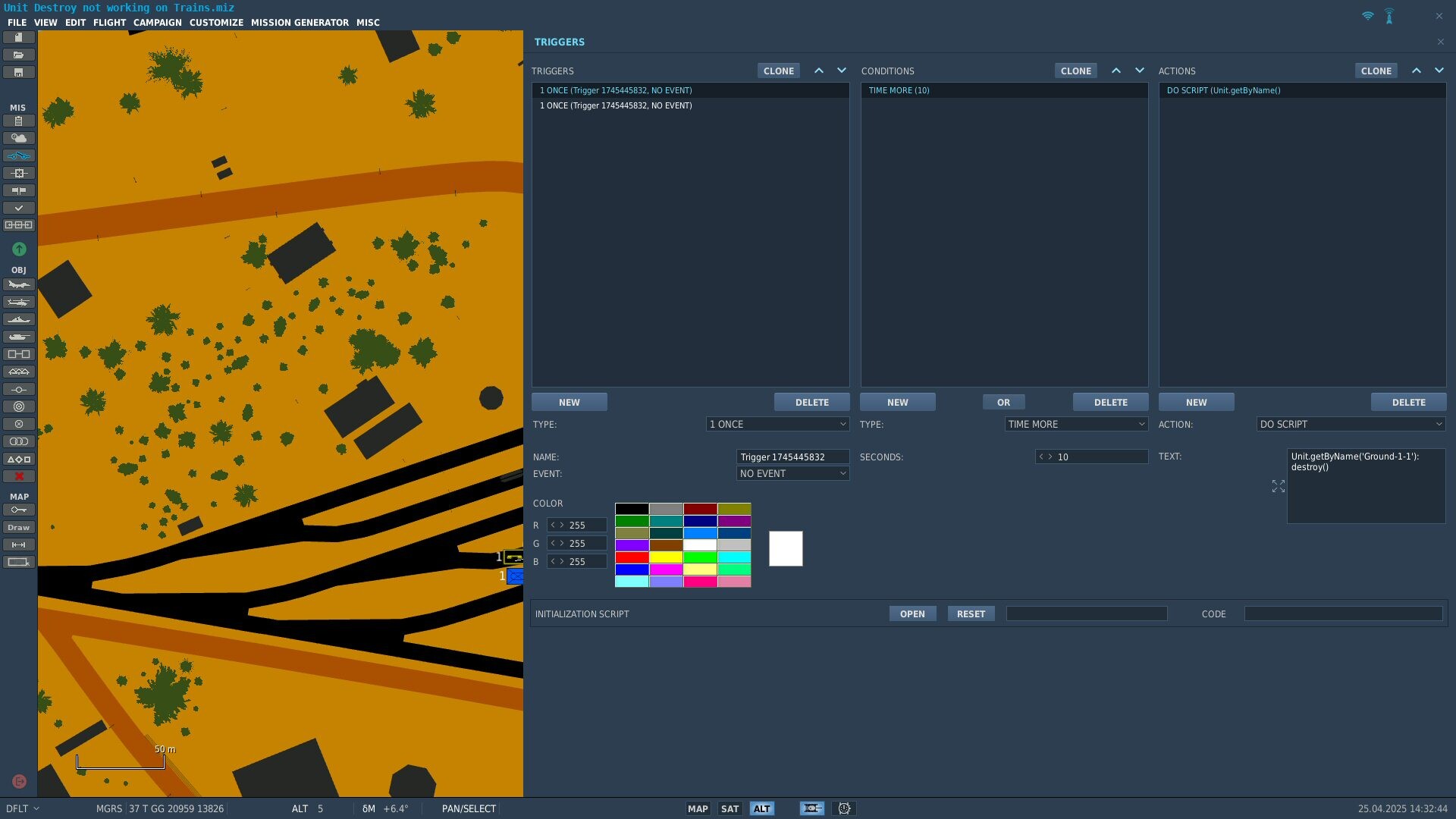This screenshot has width=1456, height=819.
Task: Open the trigger TYPE dropdown showing 1 ONCE
Action: coord(777,424)
